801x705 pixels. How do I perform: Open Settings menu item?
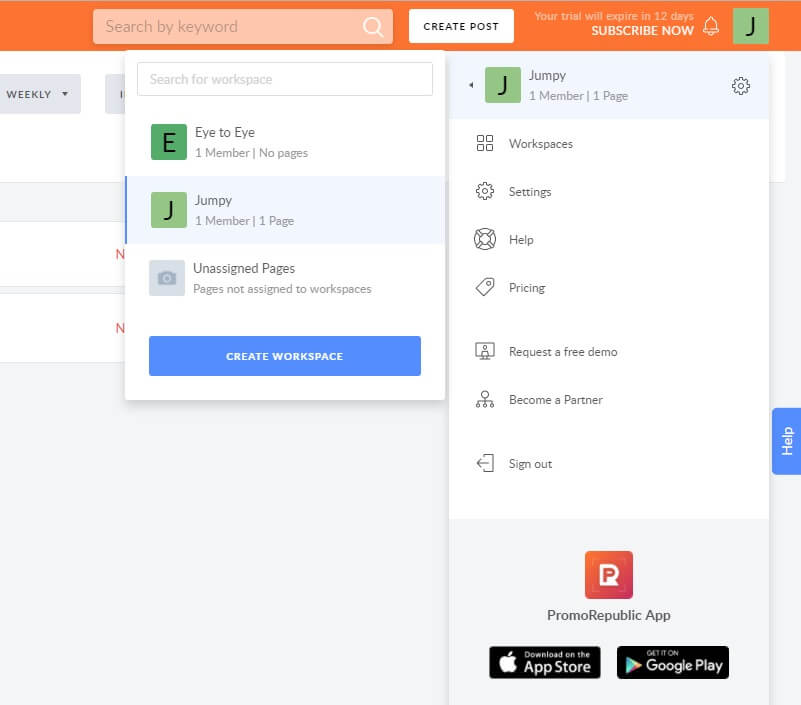[x=529, y=192]
